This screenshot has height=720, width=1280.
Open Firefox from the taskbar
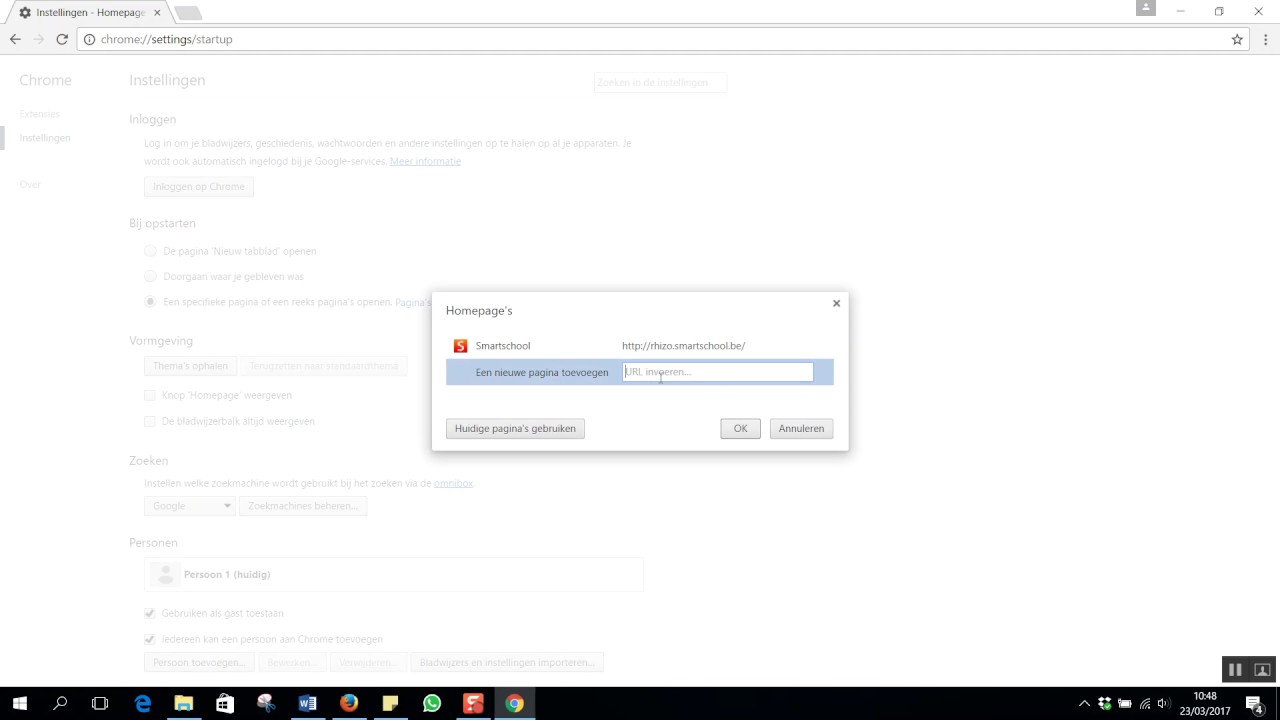coord(348,703)
